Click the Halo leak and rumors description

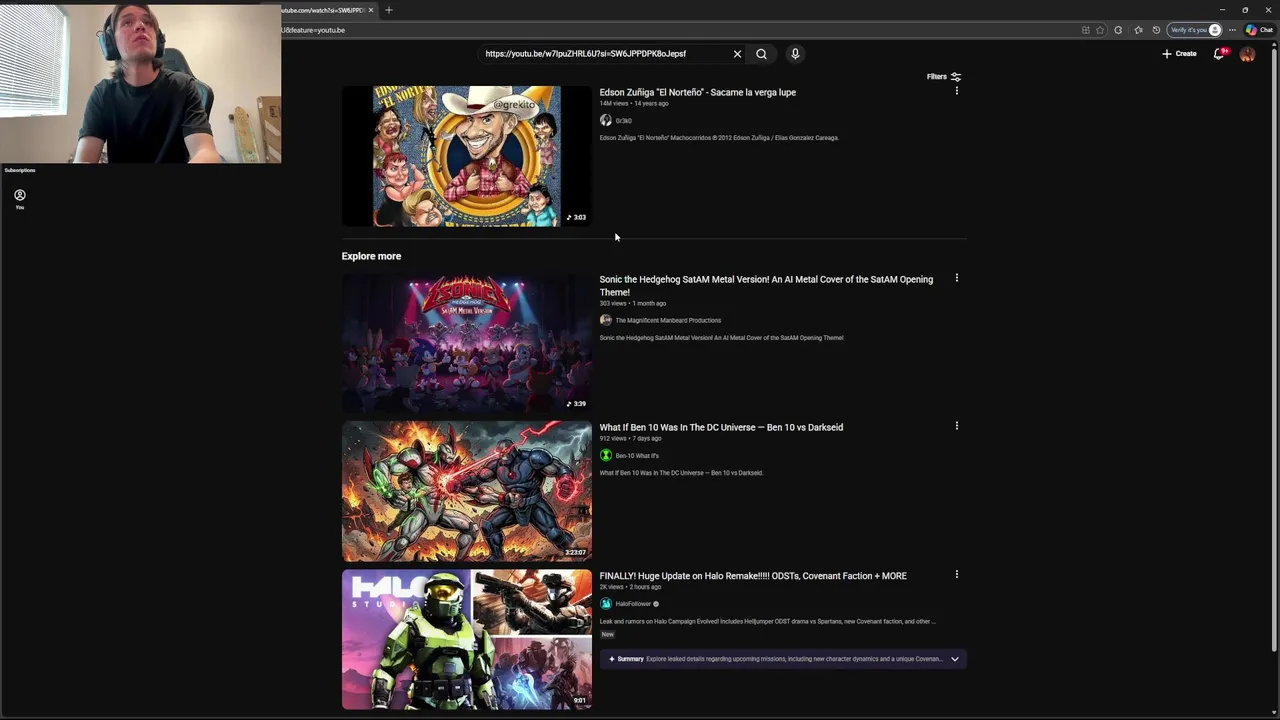coord(768,622)
